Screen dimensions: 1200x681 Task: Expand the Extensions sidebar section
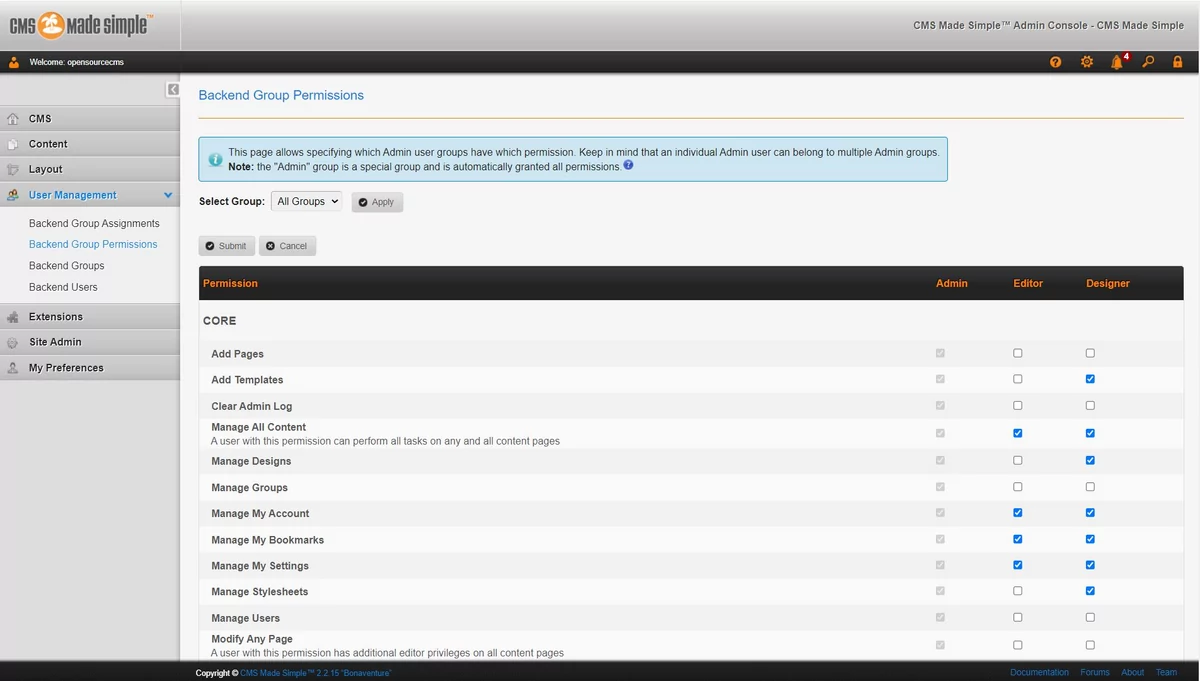point(90,317)
